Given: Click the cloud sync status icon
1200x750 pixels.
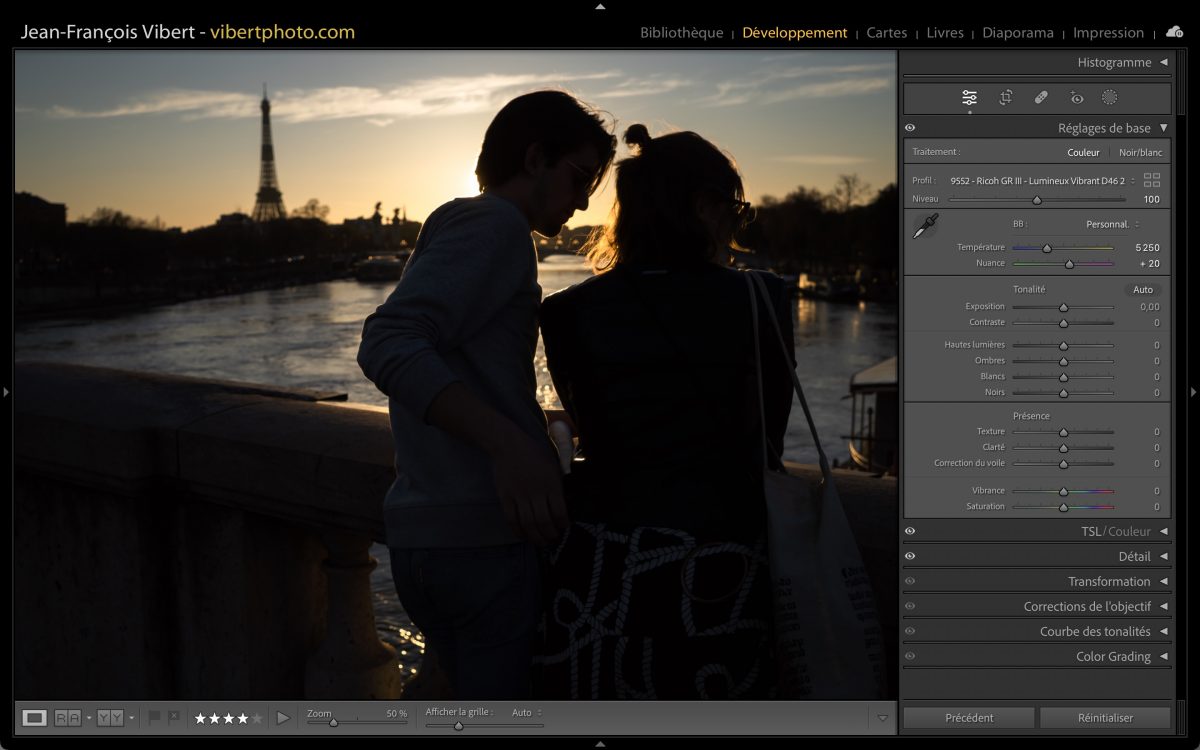Looking at the screenshot, I should pyautogui.click(x=1174, y=32).
